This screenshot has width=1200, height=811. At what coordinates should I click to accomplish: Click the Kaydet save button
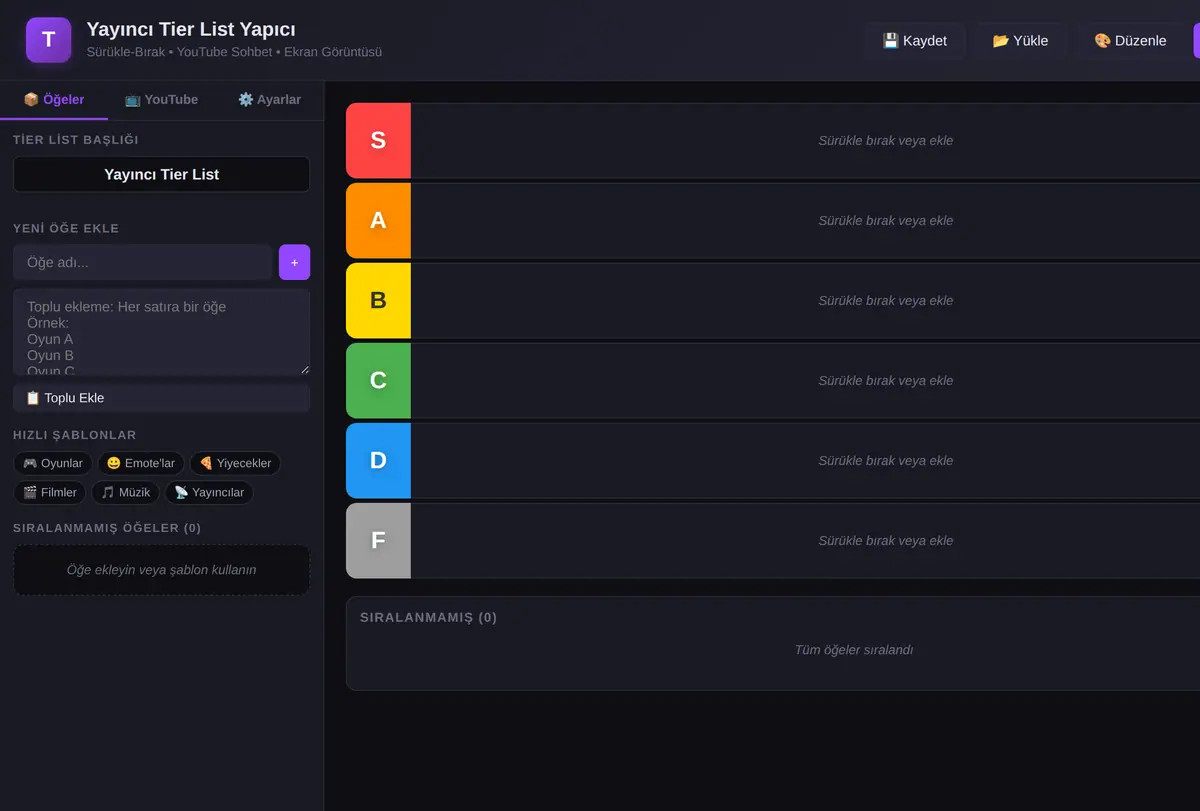point(915,41)
